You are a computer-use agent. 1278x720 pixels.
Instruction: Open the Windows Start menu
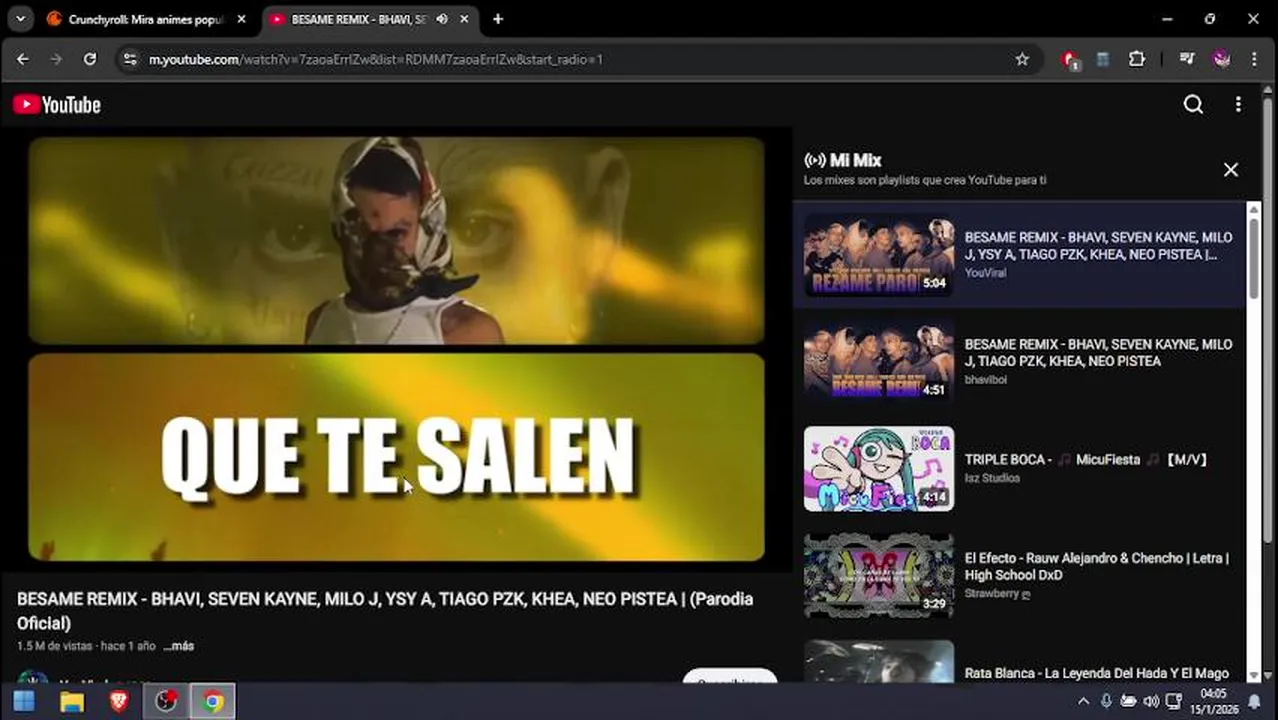pyautogui.click(x=24, y=701)
